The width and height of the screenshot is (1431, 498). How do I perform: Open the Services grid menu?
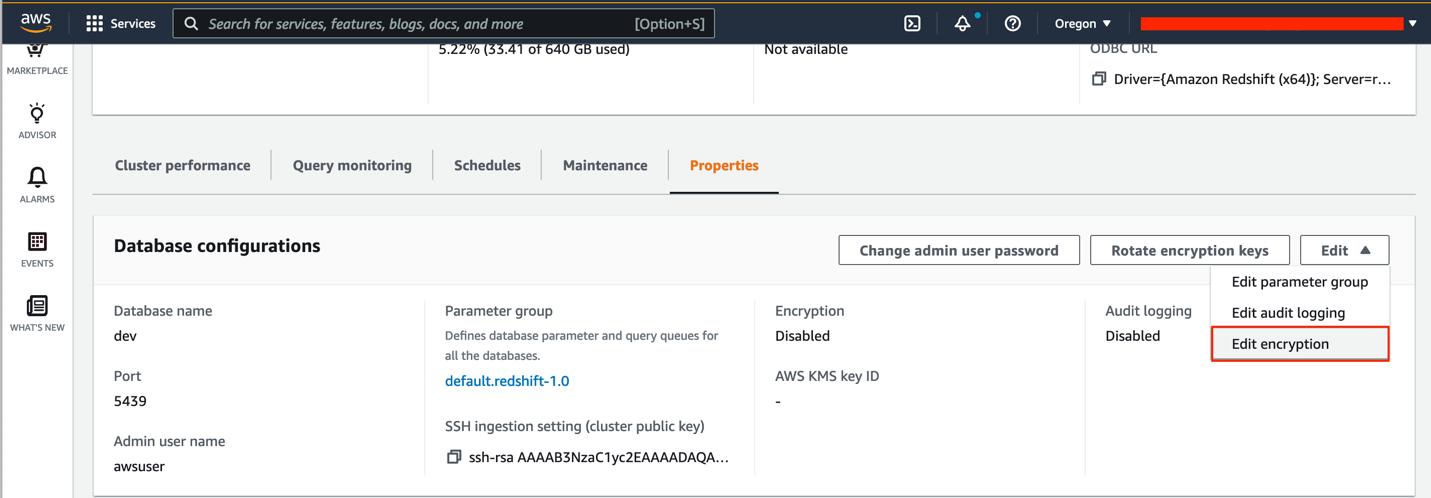coord(120,23)
